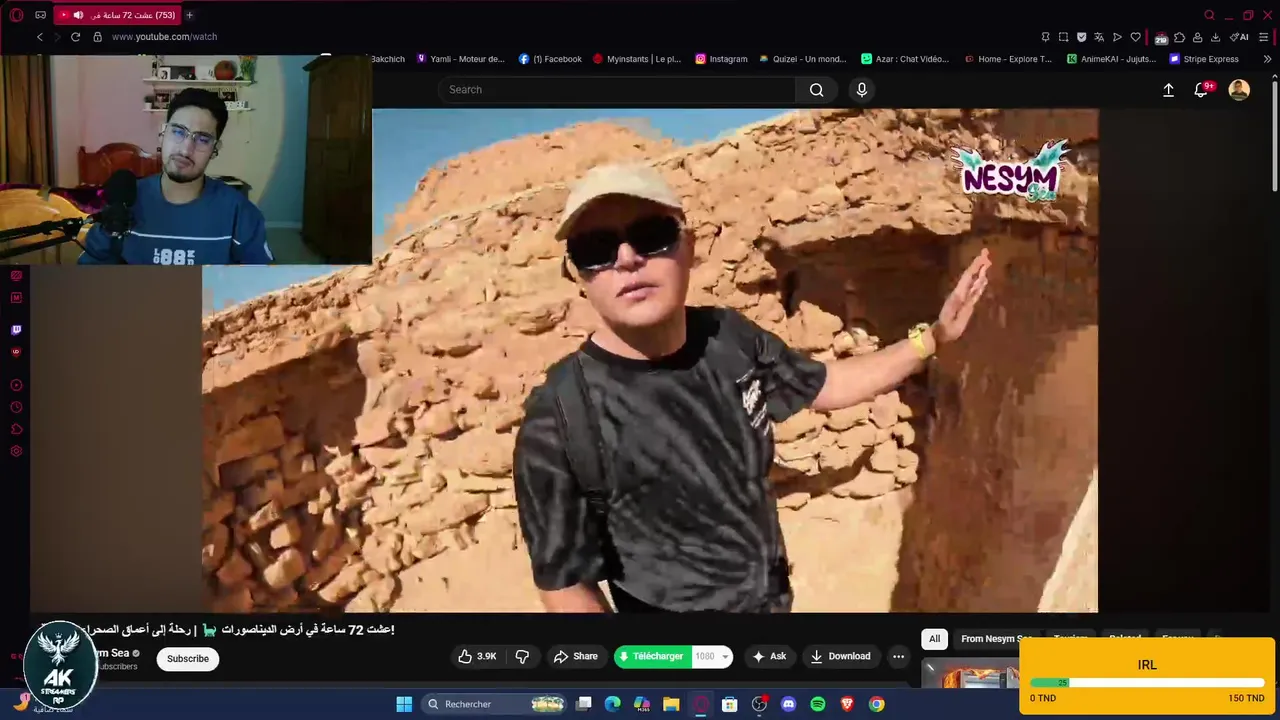Image resolution: width=1280 pixels, height=720 pixels.
Task: Click the browser toolbar heart icon
Action: [x=1135, y=37]
